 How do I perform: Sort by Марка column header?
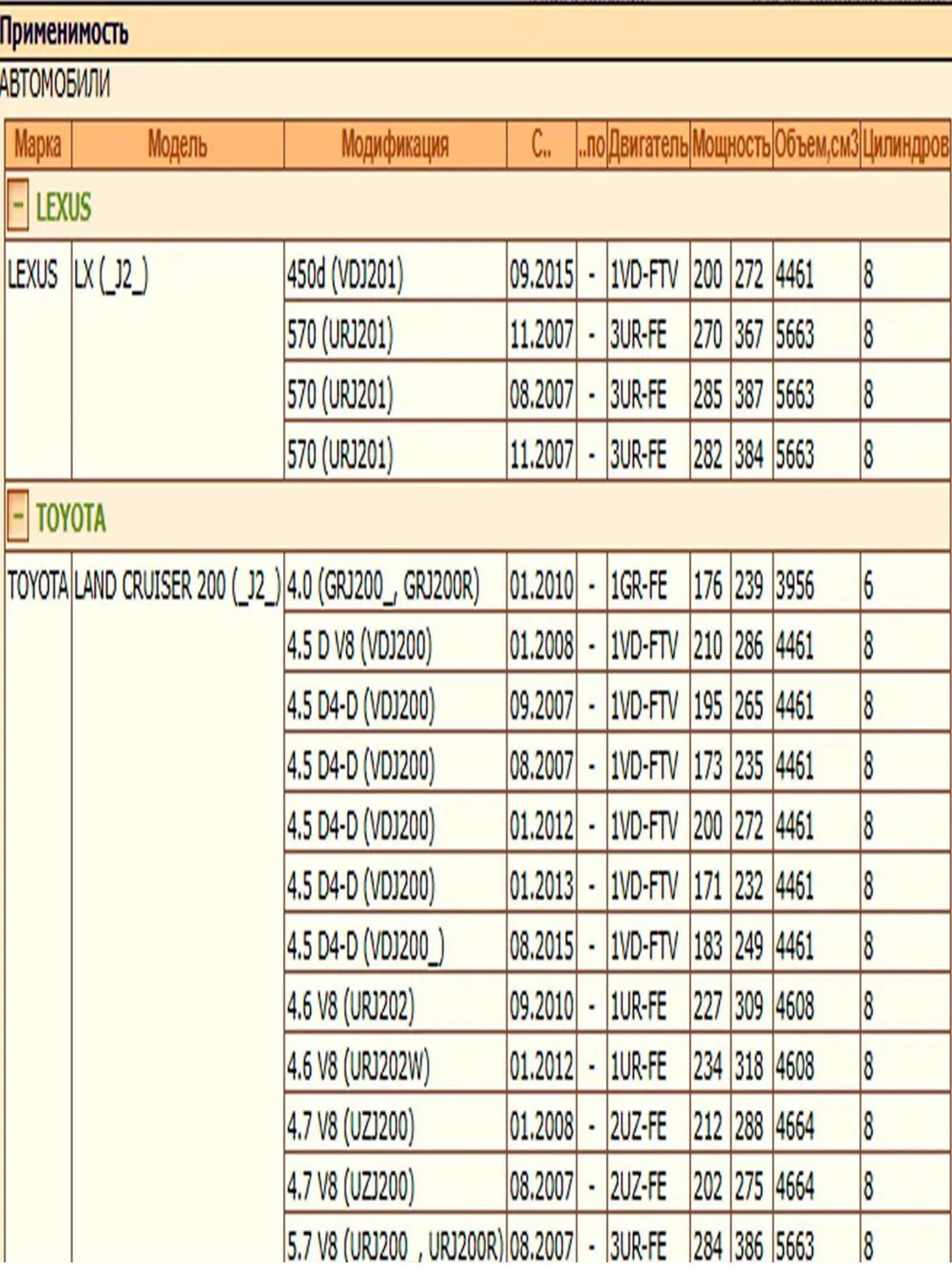click(x=37, y=145)
